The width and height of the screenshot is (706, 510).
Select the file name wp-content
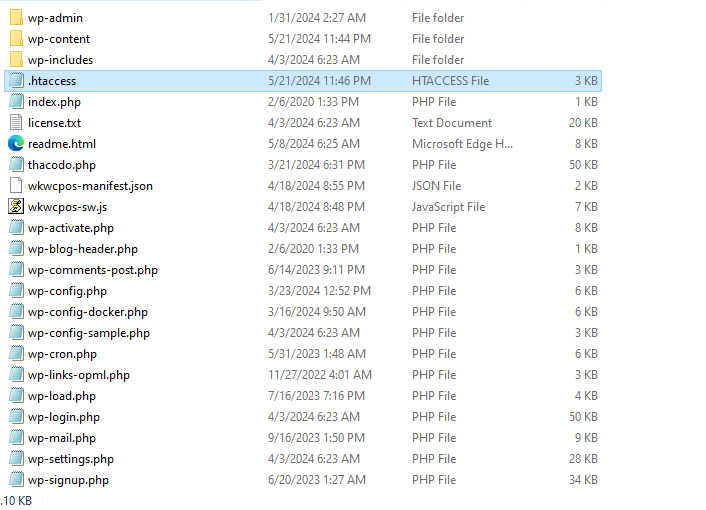59,39
